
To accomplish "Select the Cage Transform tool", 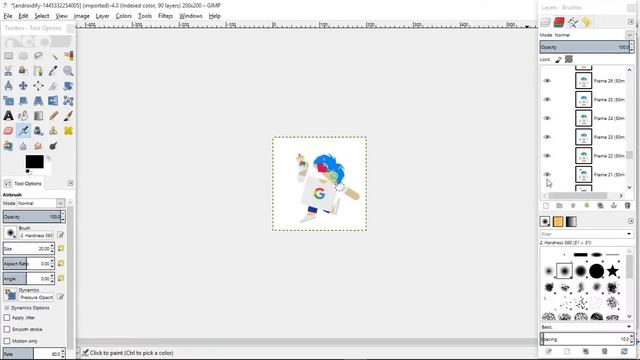I will point(68,101).
